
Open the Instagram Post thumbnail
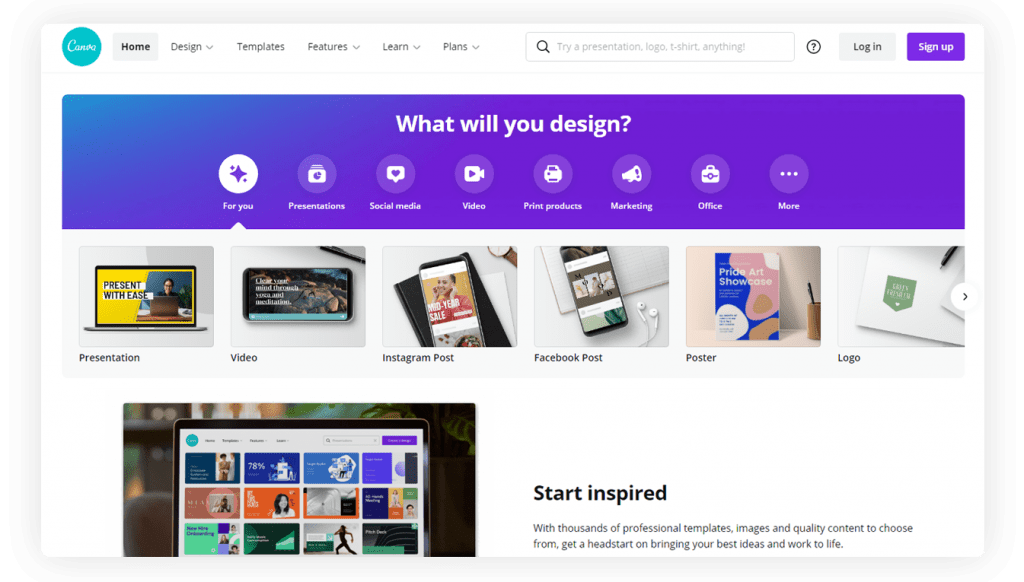coord(449,297)
